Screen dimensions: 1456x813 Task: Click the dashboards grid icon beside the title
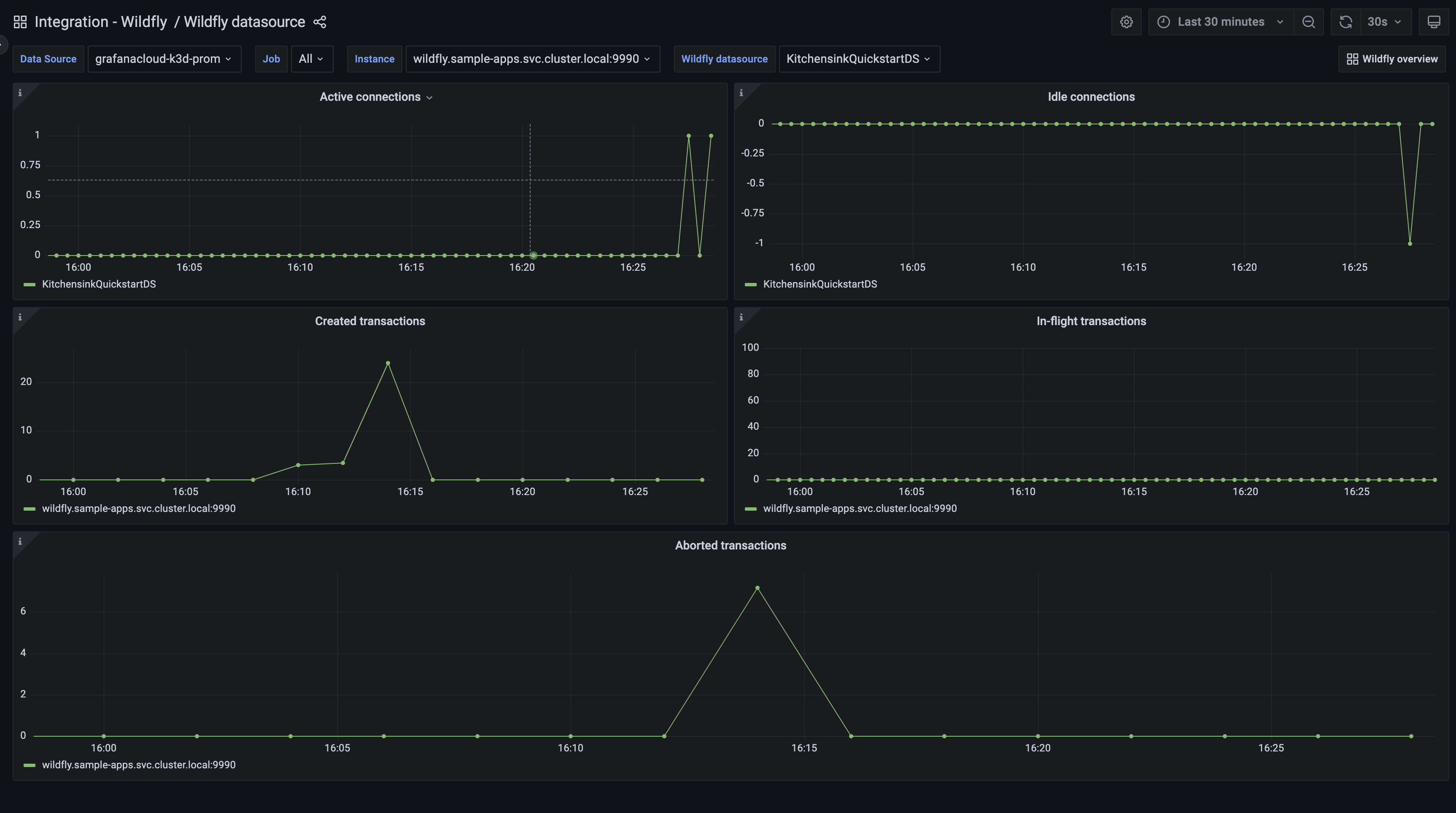[x=20, y=21]
